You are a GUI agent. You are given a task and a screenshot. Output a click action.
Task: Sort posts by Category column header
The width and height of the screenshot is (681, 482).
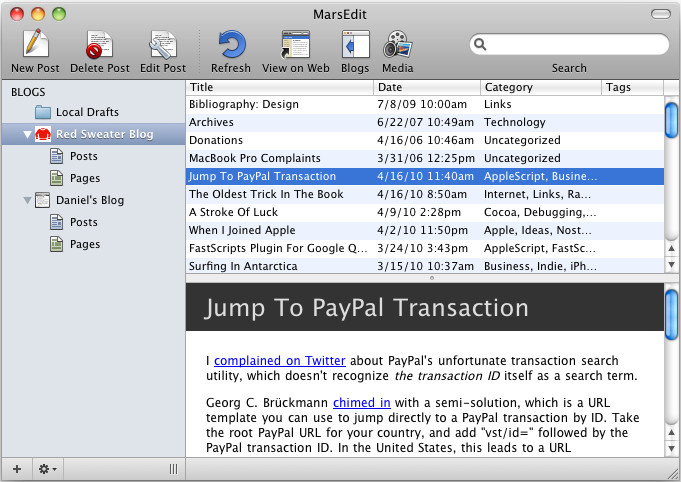tap(540, 87)
